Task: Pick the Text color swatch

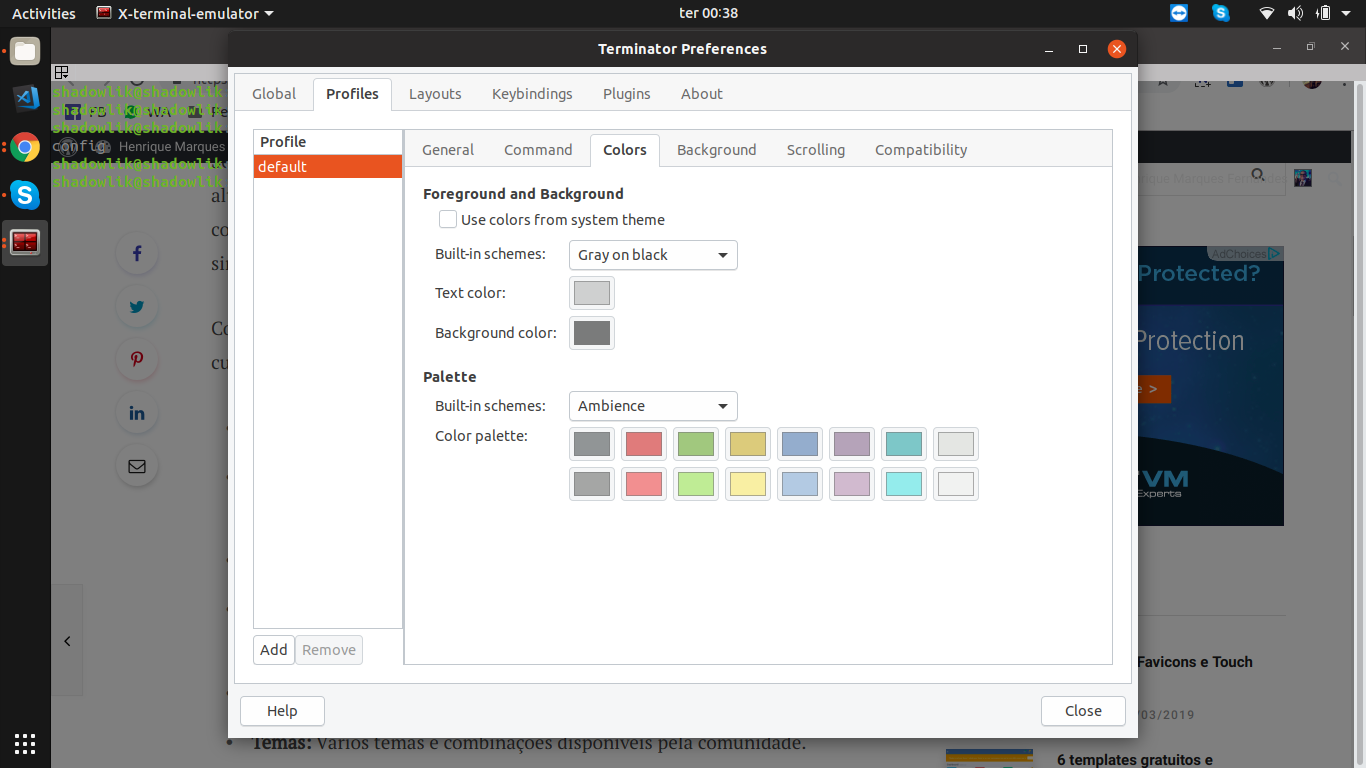Action: pos(592,293)
